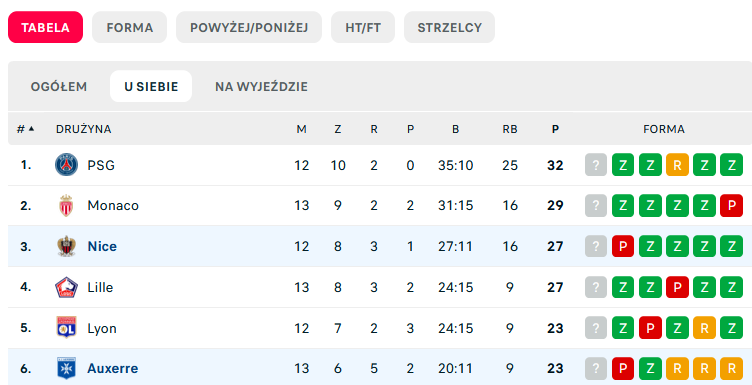
Task: Click PSG's orange R form badge
Action: (677, 165)
